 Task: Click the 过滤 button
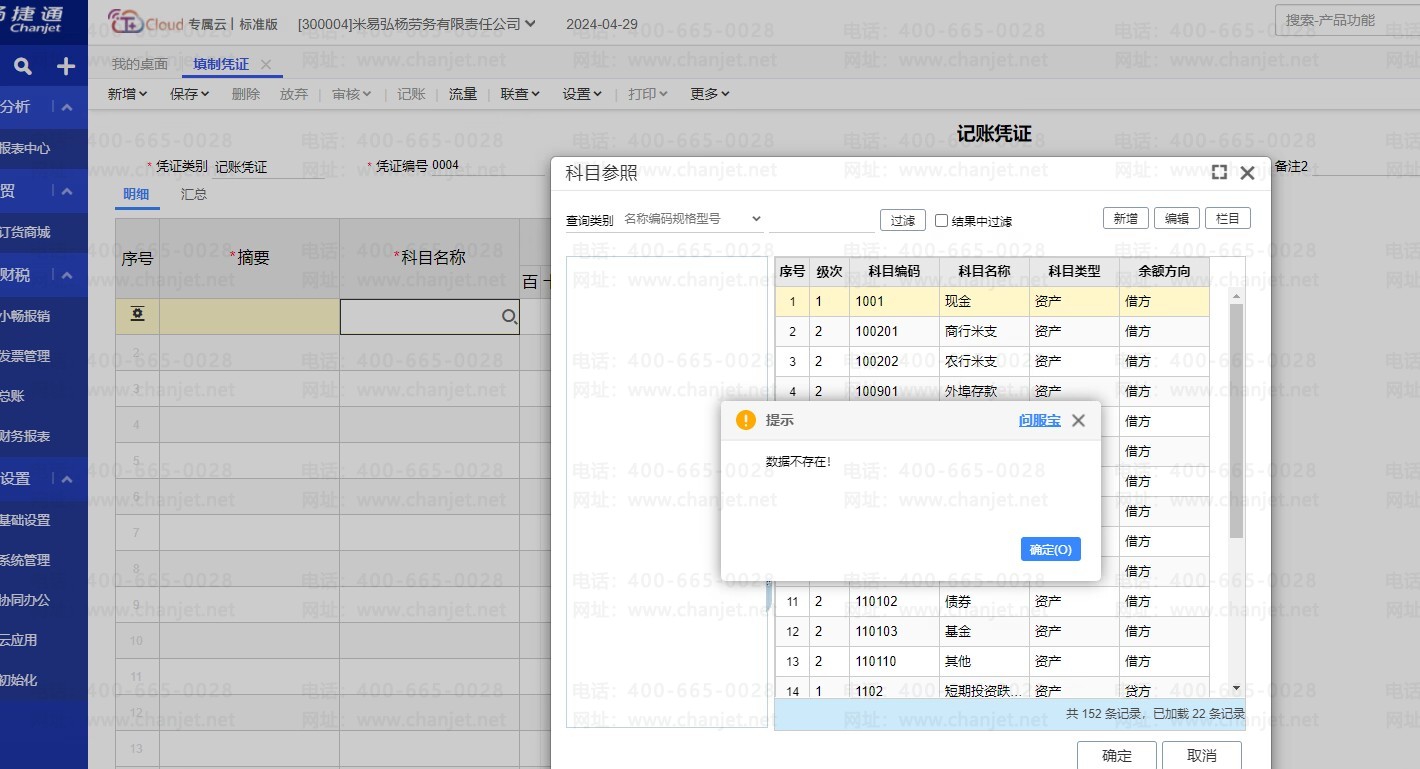point(902,220)
